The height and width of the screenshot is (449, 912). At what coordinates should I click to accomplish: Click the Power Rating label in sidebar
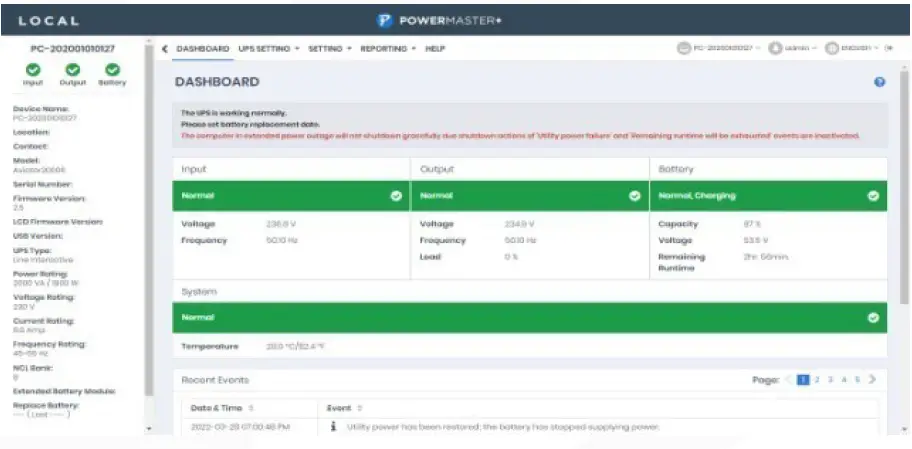(x=40, y=274)
